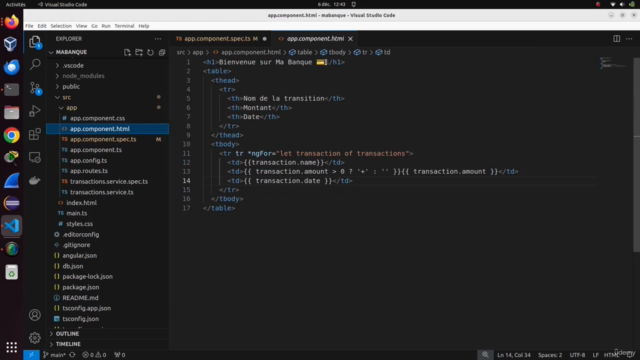This screenshot has height=360, width=640.
Task: Open the Docker view in activity bar
Action: (x=35, y=180)
